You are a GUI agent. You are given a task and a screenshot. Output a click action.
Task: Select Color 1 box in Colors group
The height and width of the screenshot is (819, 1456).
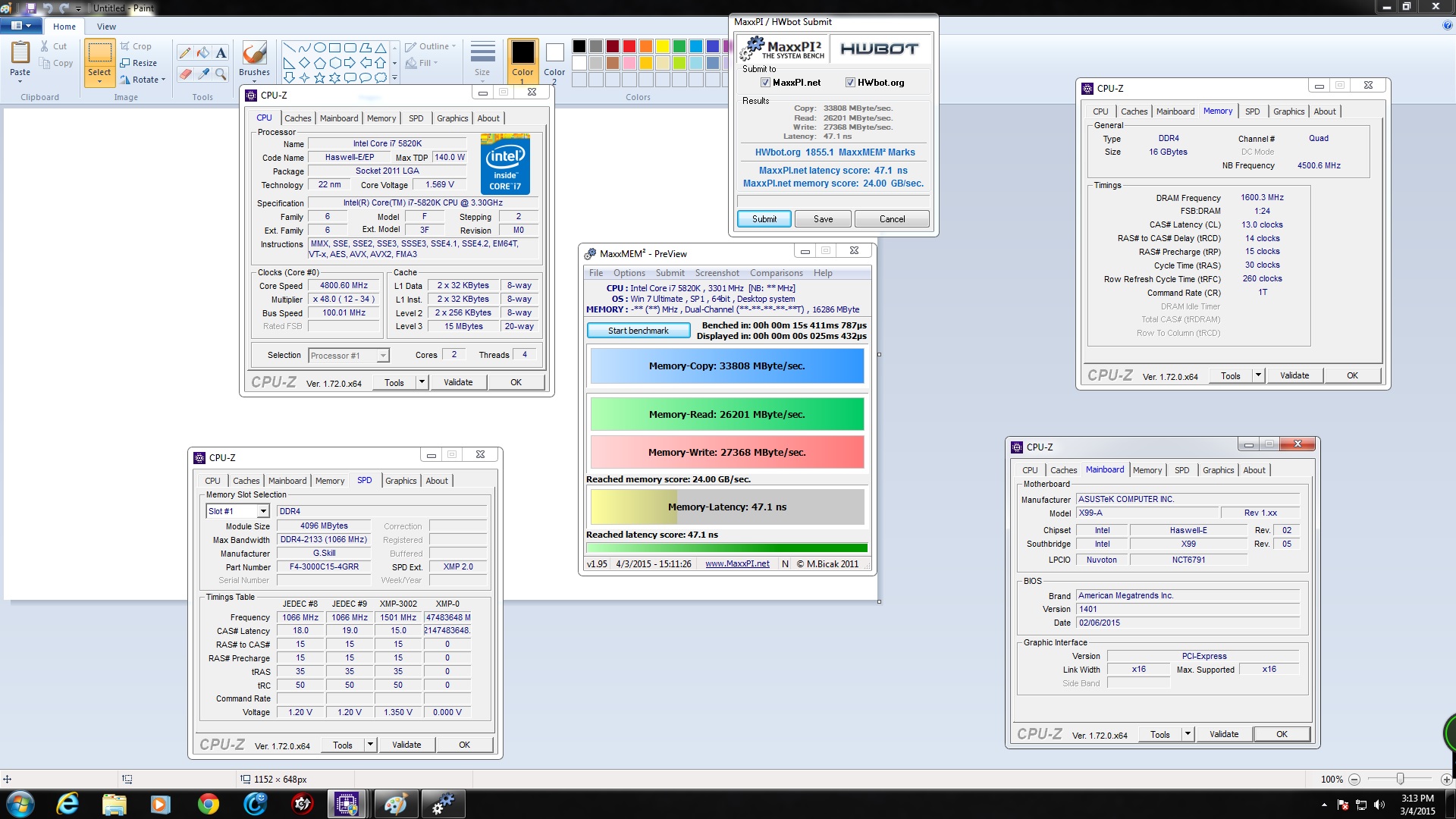[x=522, y=62]
